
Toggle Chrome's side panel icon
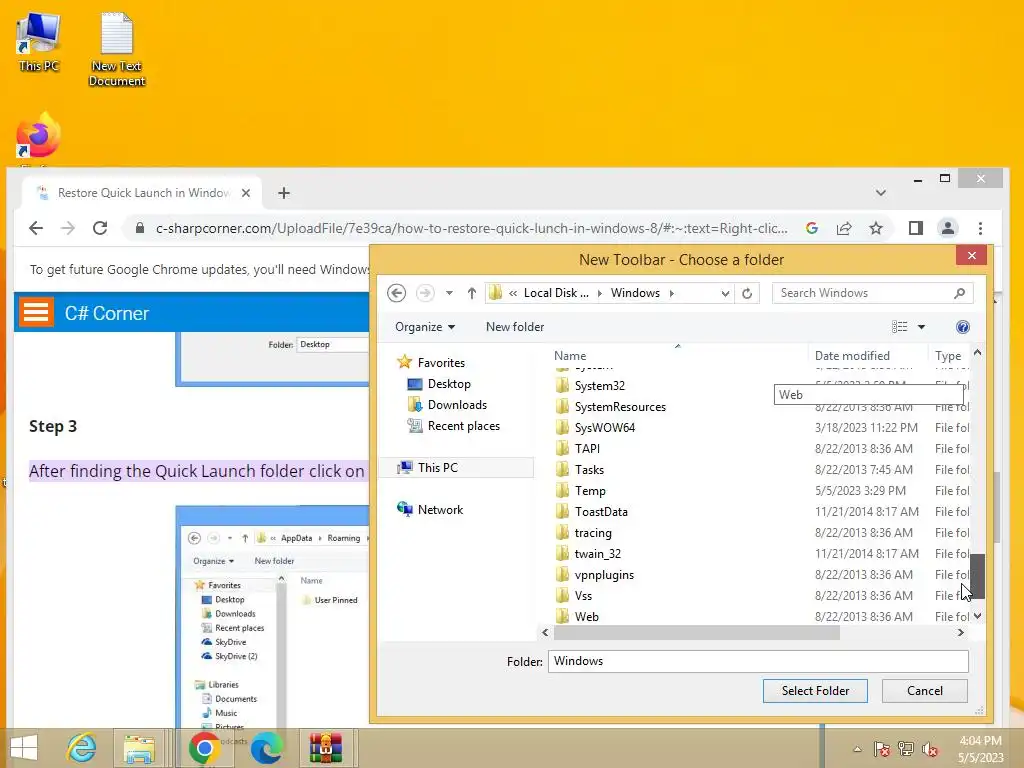click(x=916, y=228)
